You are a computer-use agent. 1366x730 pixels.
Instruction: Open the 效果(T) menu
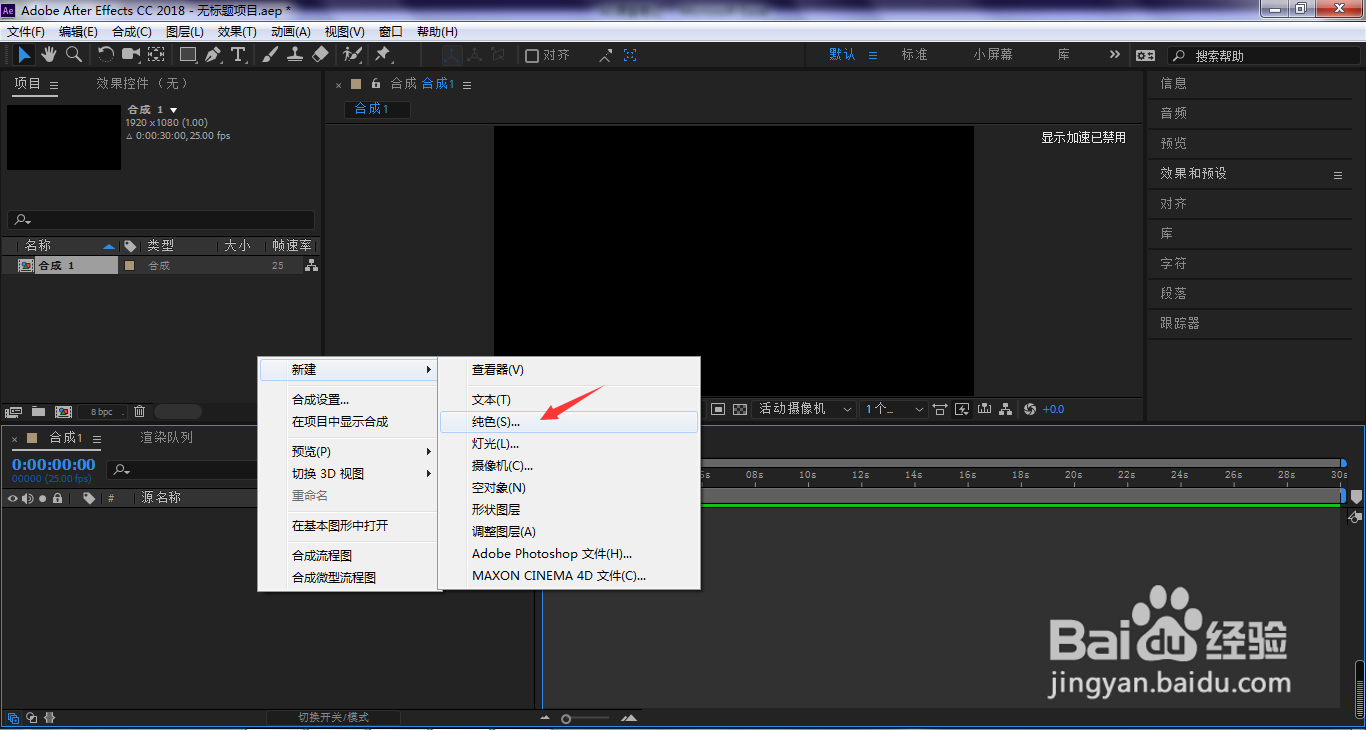(236, 31)
